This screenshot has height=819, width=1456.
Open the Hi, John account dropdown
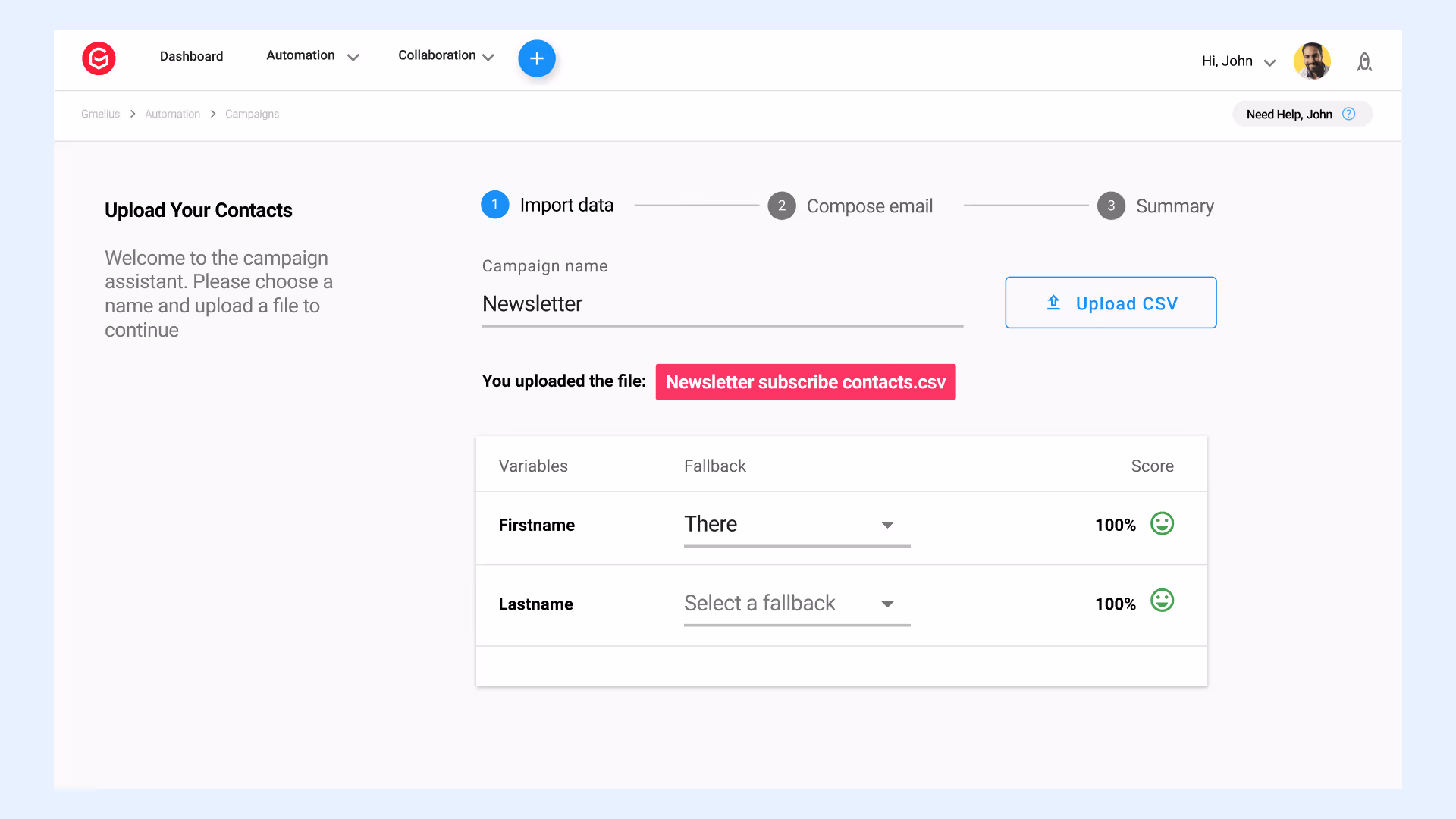click(x=1238, y=61)
